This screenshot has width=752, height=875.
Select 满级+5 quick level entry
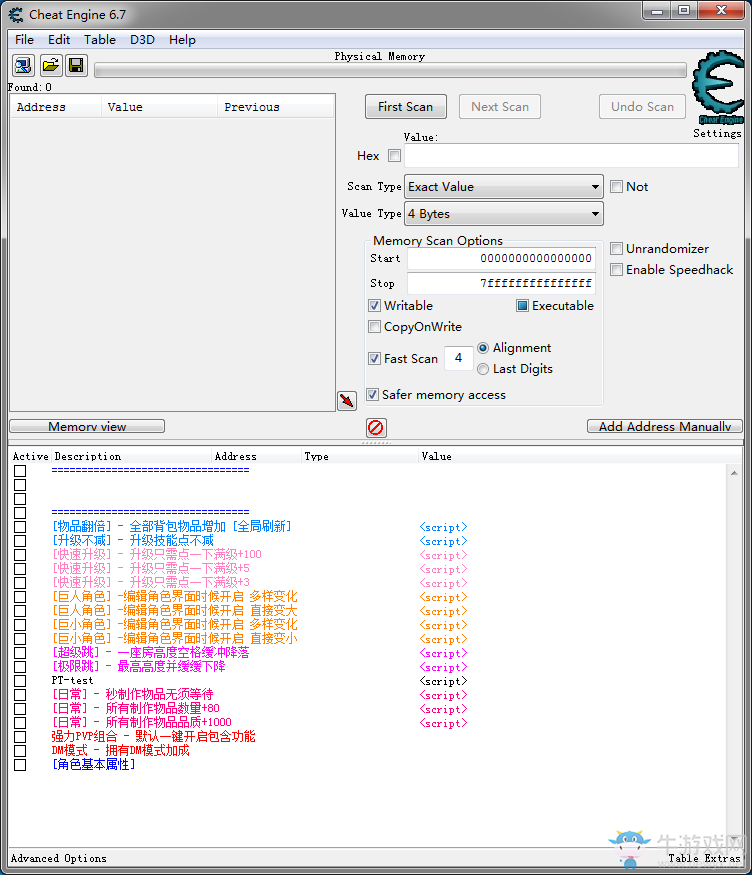[151, 569]
